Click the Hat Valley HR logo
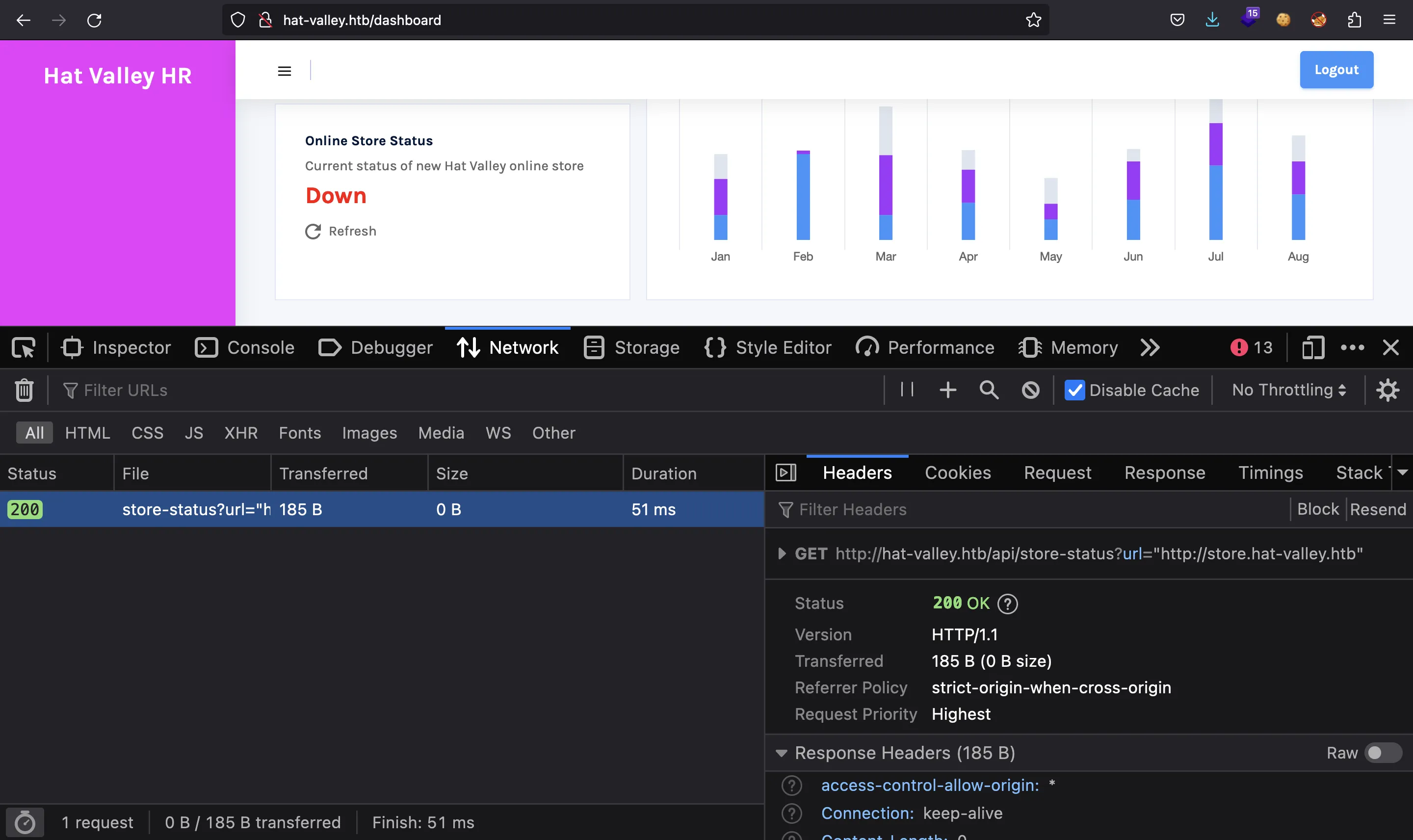The image size is (1413, 840). click(x=118, y=75)
